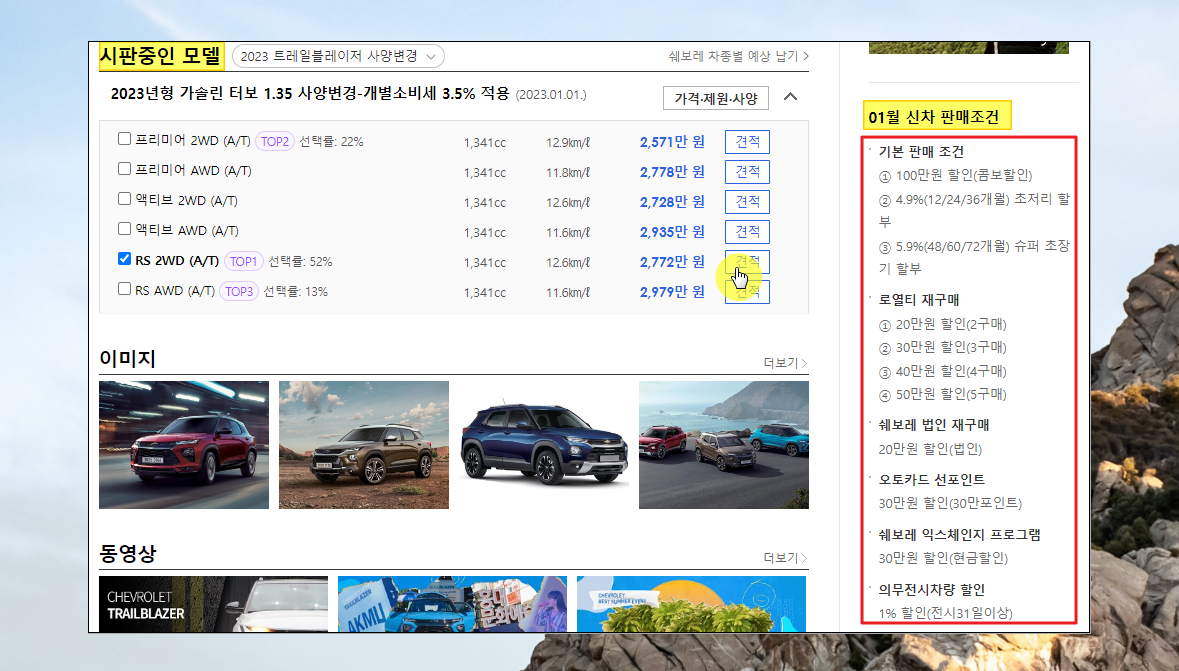Image resolution: width=1179 pixels, height=671 pixels.
Task: Check the 액티브 2WD (A/T) checkbox
Action: 124,199
